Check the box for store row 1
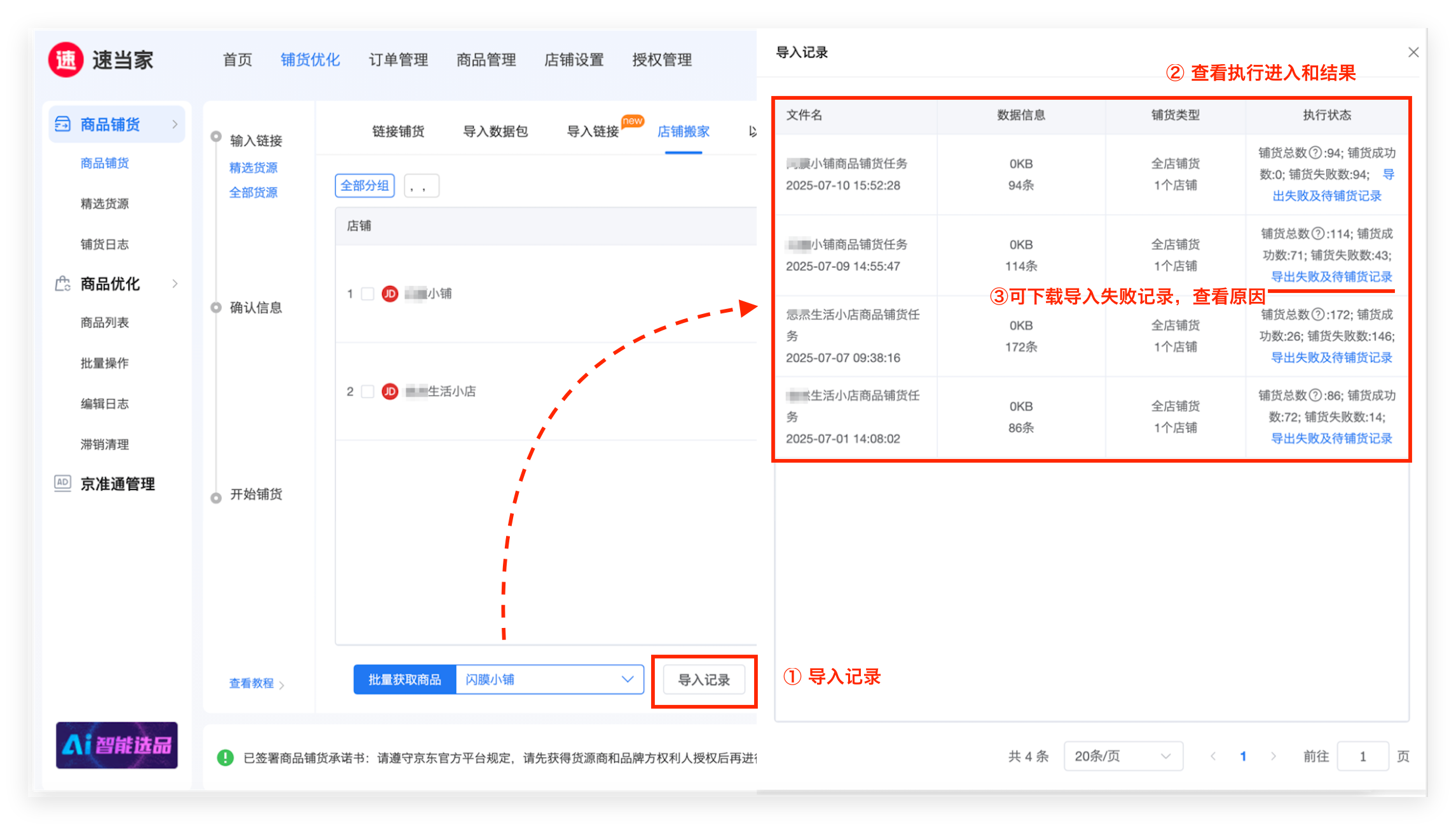The width and height of the screenshot is (1456, 825). pos(367,294)
